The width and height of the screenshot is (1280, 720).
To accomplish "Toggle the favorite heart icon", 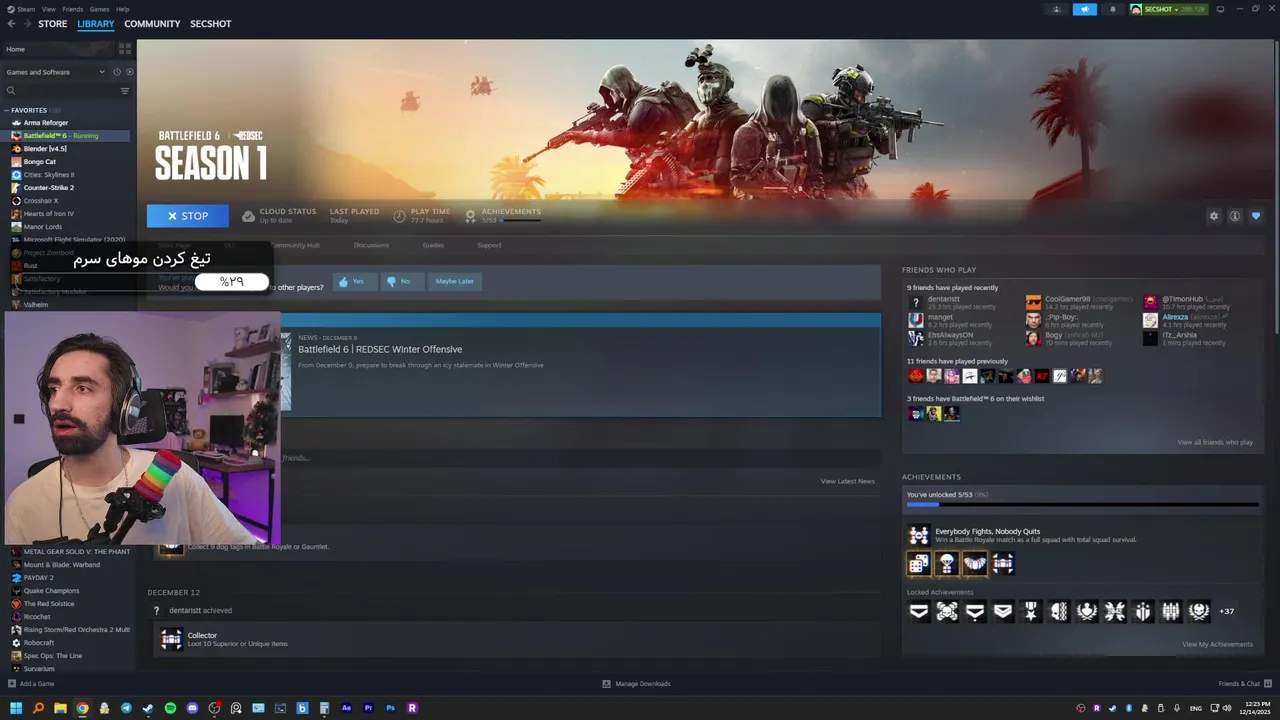I will pos(1256,216).
